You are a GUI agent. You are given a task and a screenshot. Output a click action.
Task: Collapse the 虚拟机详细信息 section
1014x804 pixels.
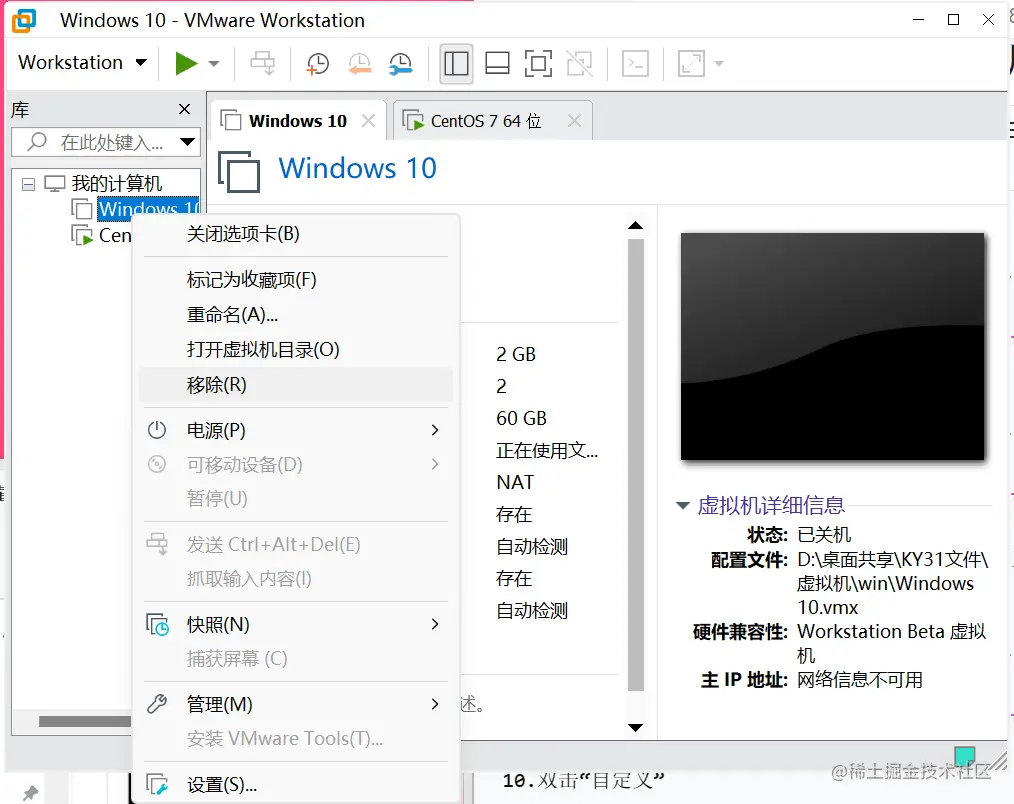click(682, 505)
